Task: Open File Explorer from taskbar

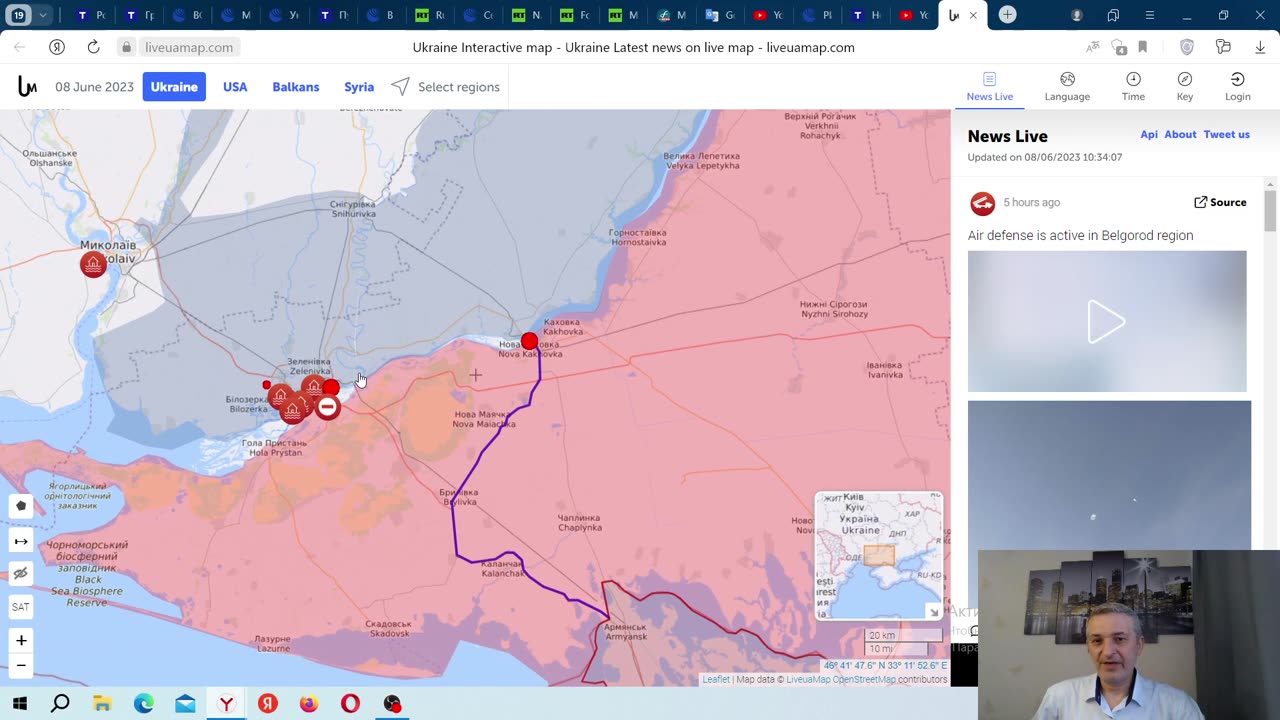Action: (102, 704)
